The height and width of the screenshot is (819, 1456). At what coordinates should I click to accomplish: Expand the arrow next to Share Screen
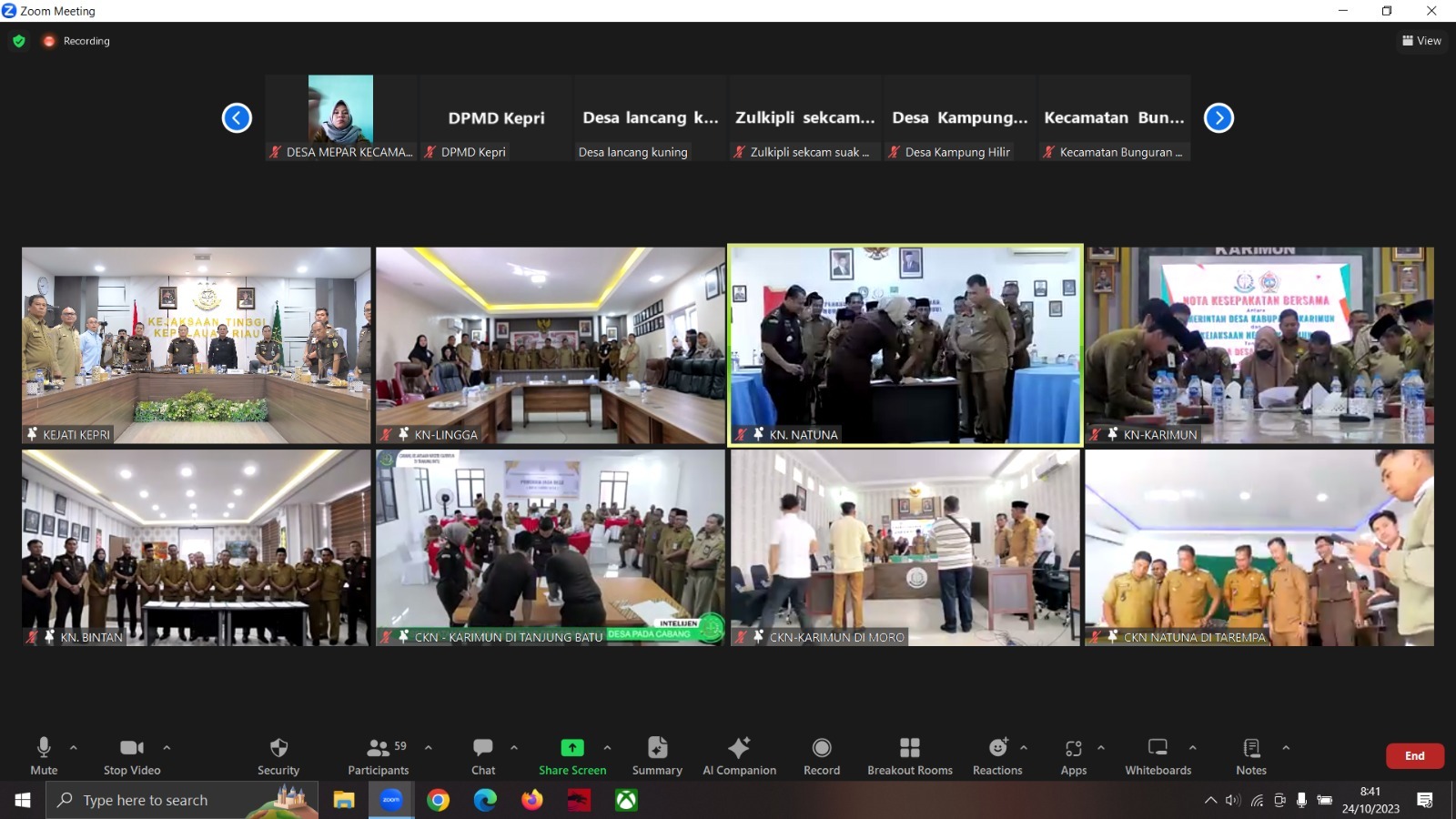coord(607,748)
